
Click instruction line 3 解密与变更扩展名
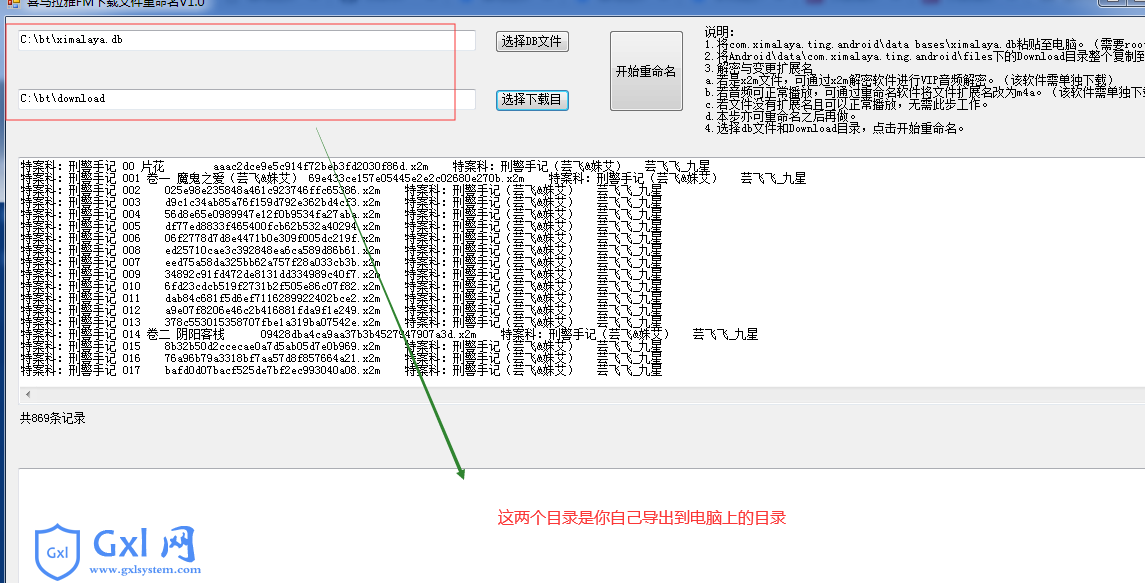coord(759,68)
